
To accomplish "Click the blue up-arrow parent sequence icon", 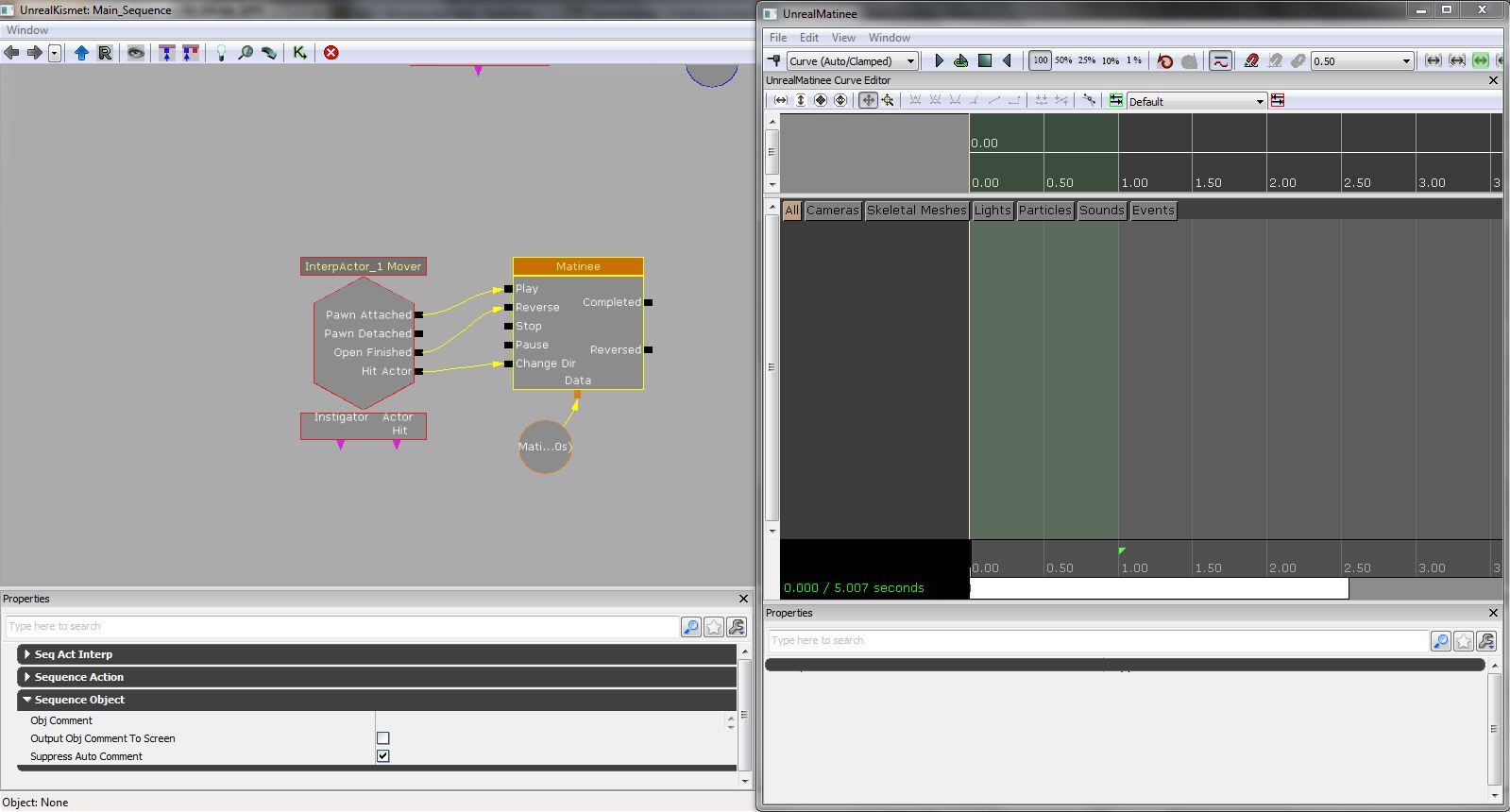I will click(81, 53).
